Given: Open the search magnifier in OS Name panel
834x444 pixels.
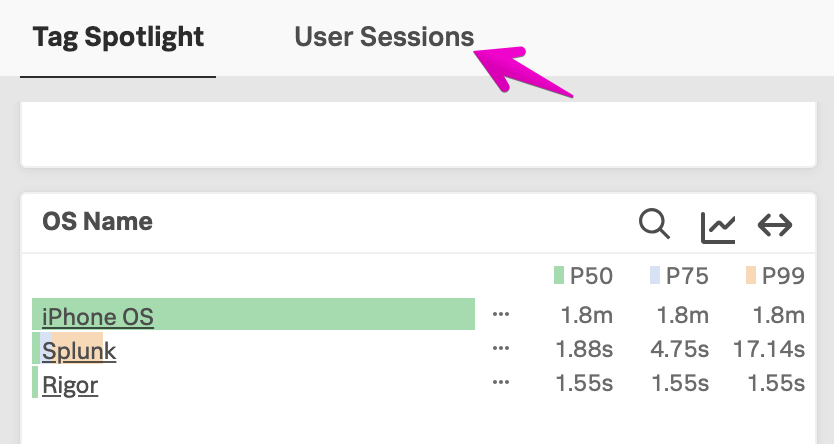Looking at the screenshot, I should coord(654,224).
